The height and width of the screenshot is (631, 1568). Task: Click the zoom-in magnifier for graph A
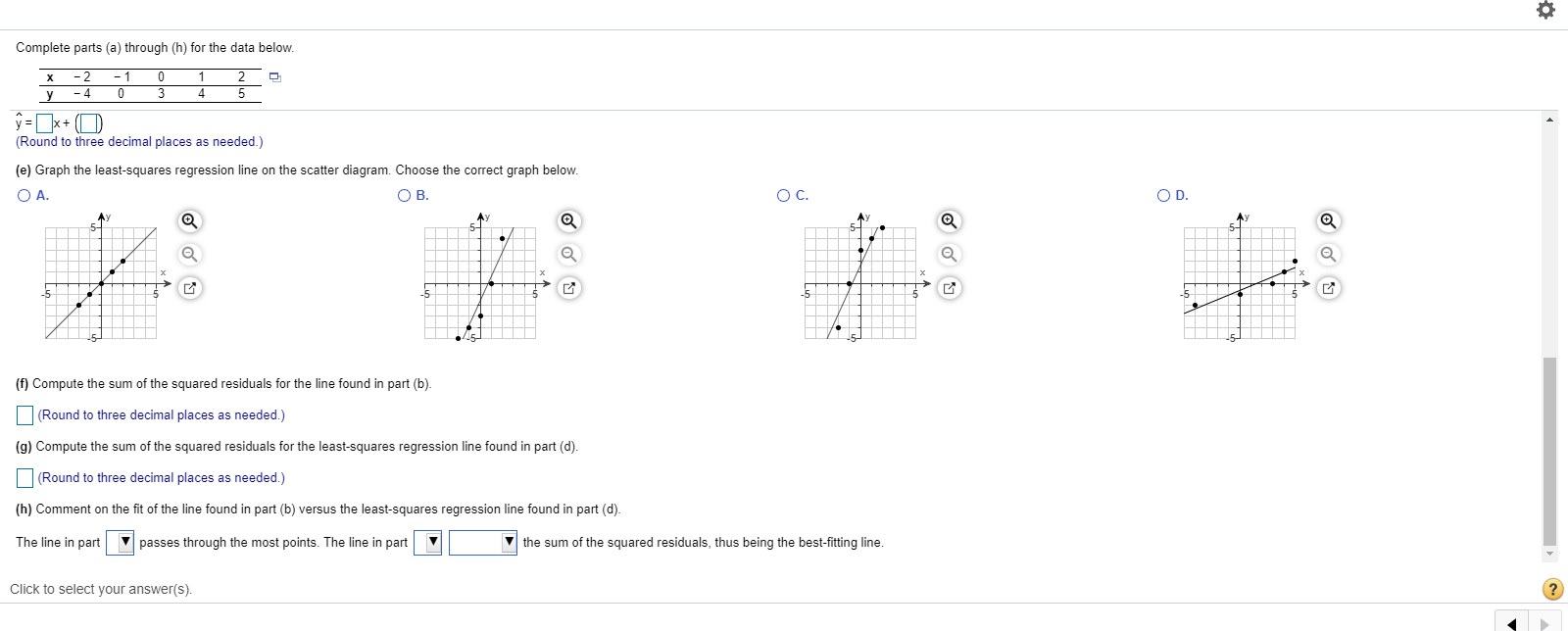[x=189, y=221]
